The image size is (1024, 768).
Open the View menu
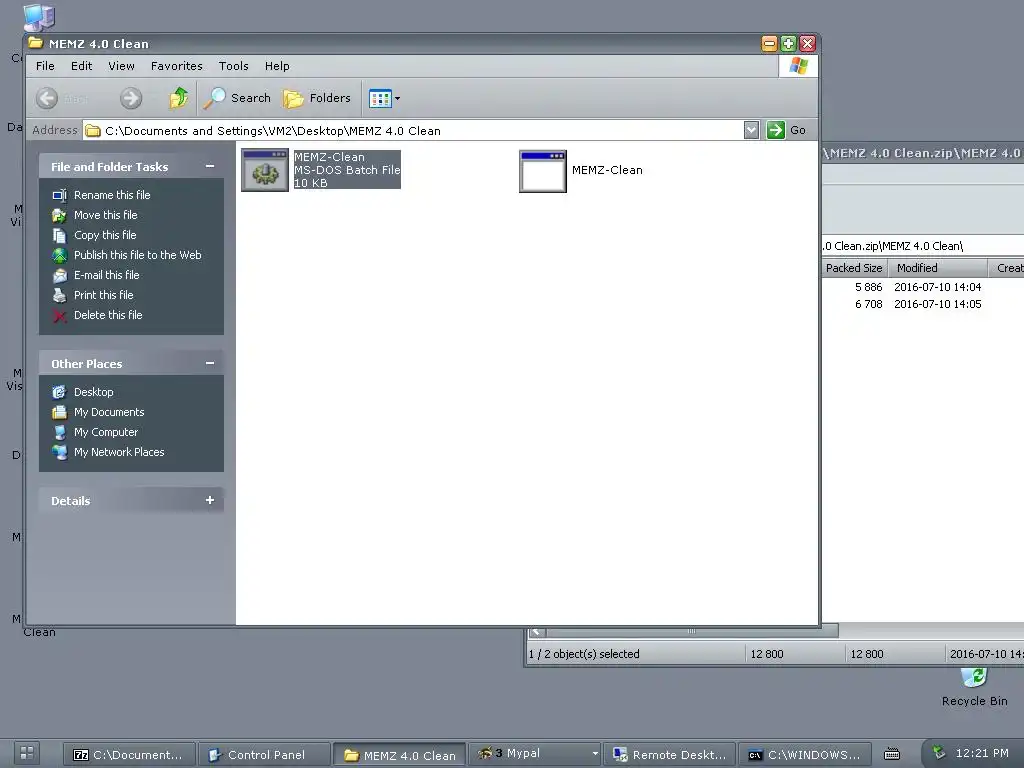pos(121,66)
